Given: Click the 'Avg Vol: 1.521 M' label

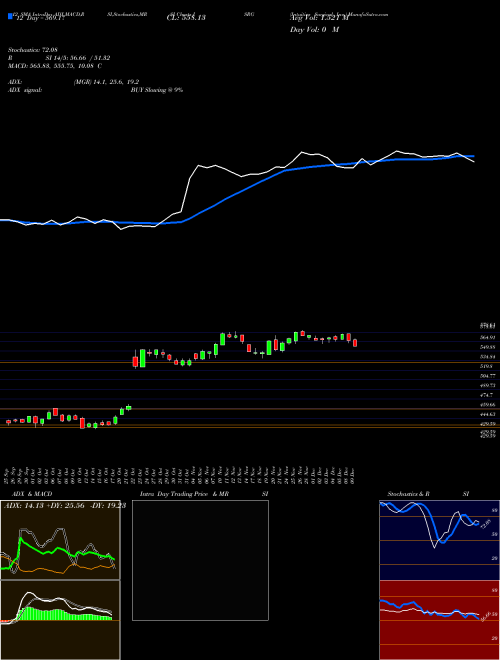Looking at the screenshot, I should [319, 18].
